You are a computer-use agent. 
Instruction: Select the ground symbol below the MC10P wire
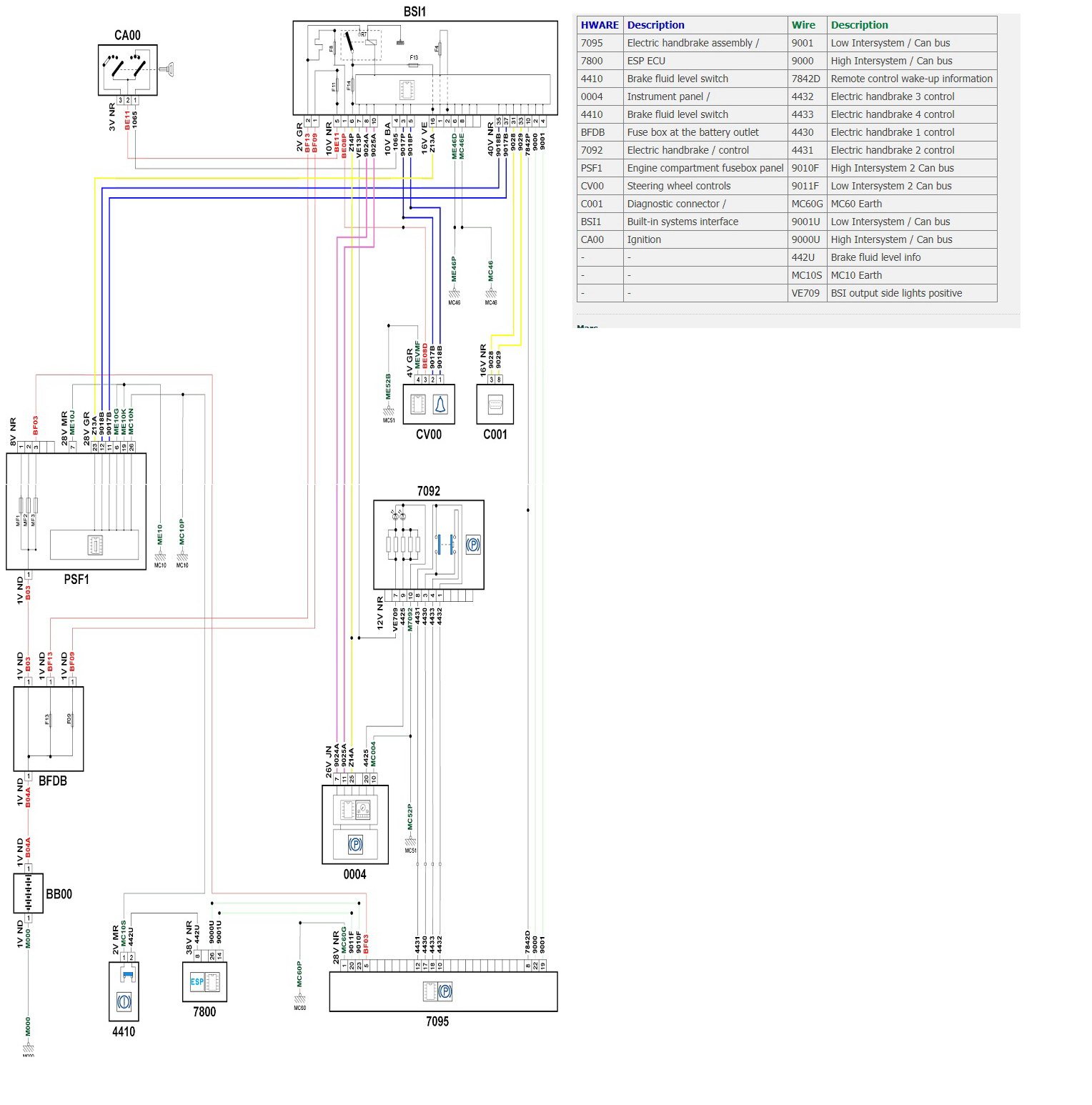click(182, 557)
